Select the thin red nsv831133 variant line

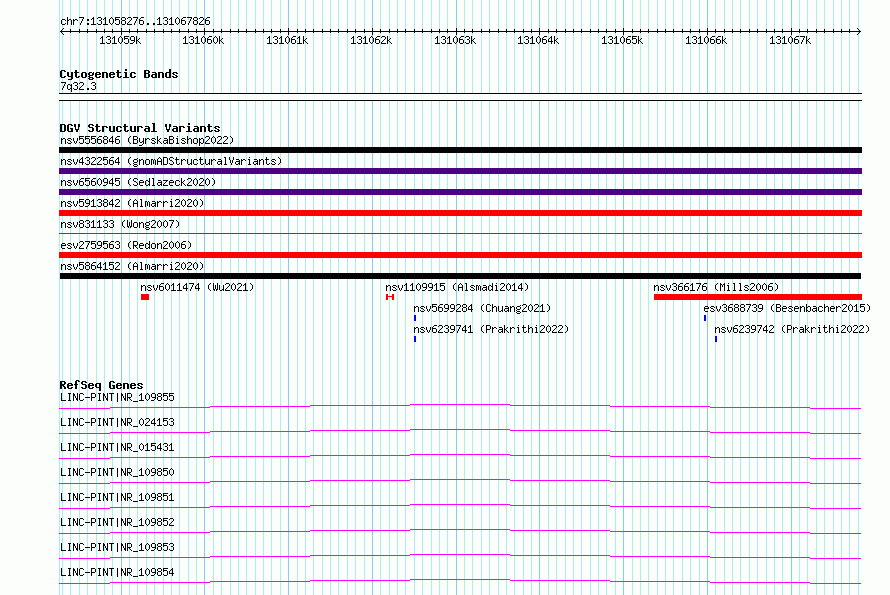[x=460, y=233]
